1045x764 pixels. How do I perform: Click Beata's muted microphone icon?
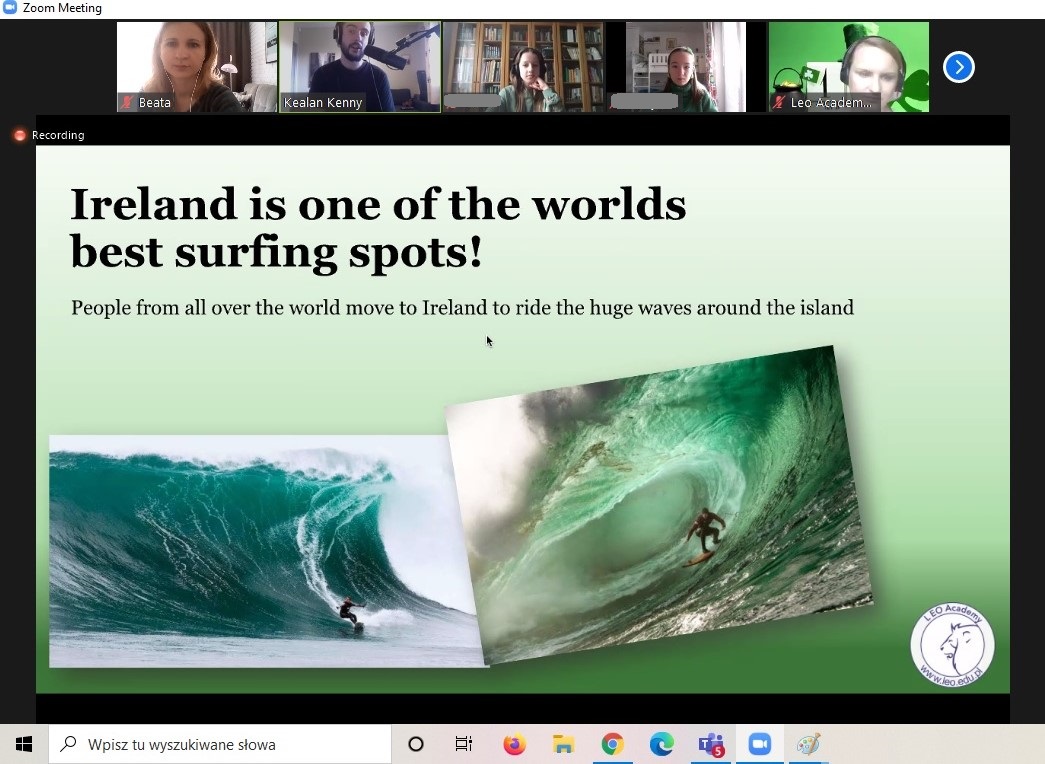127,103
